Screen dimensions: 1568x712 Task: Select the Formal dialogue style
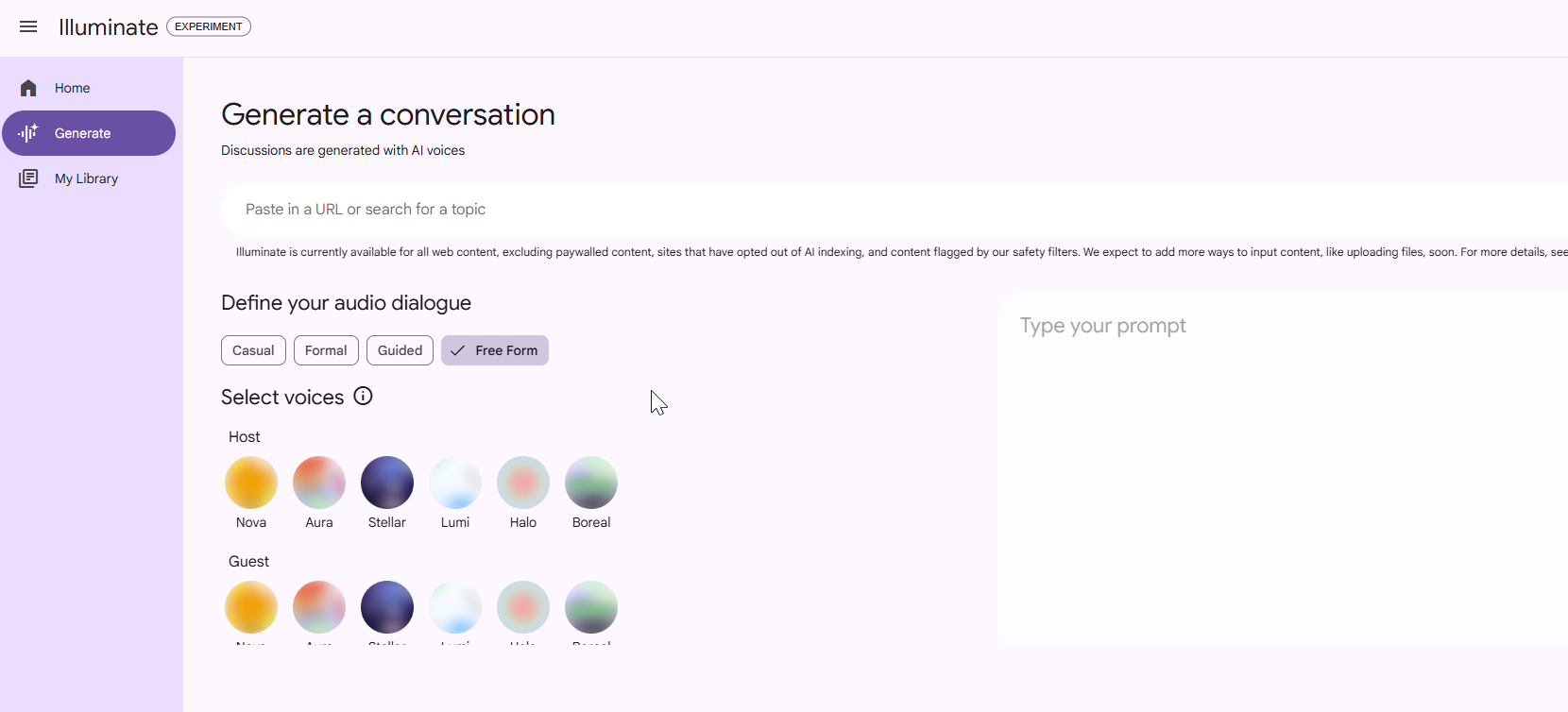[x=326, y=350]
